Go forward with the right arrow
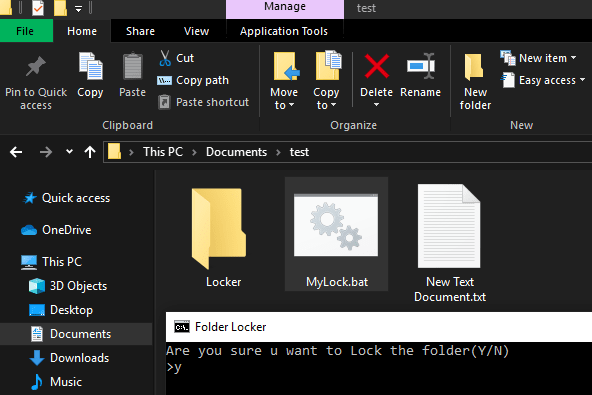Viewport: 592px width, 395px height. coord(46,152)
